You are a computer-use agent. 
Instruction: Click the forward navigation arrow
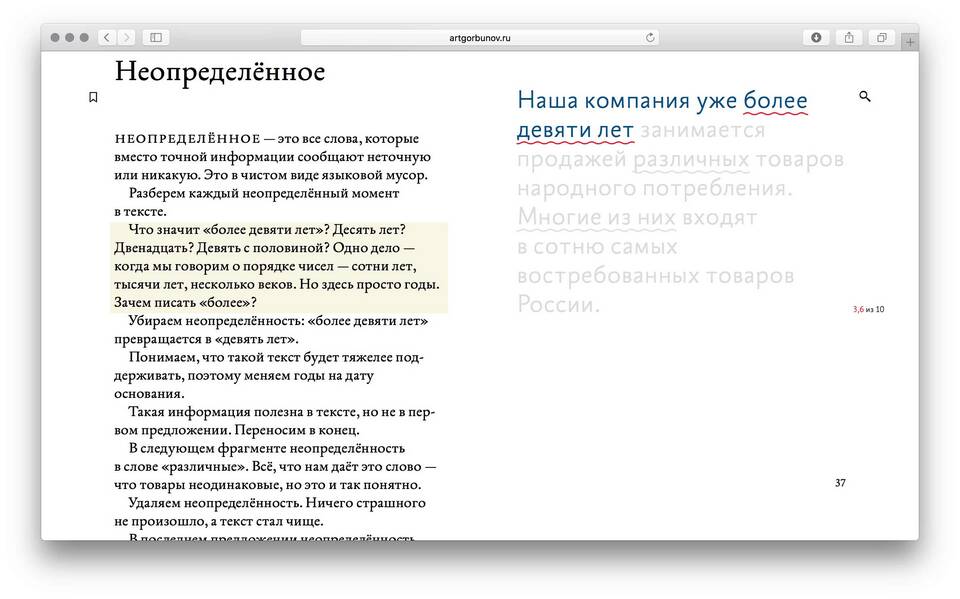[x=127, y=37]
